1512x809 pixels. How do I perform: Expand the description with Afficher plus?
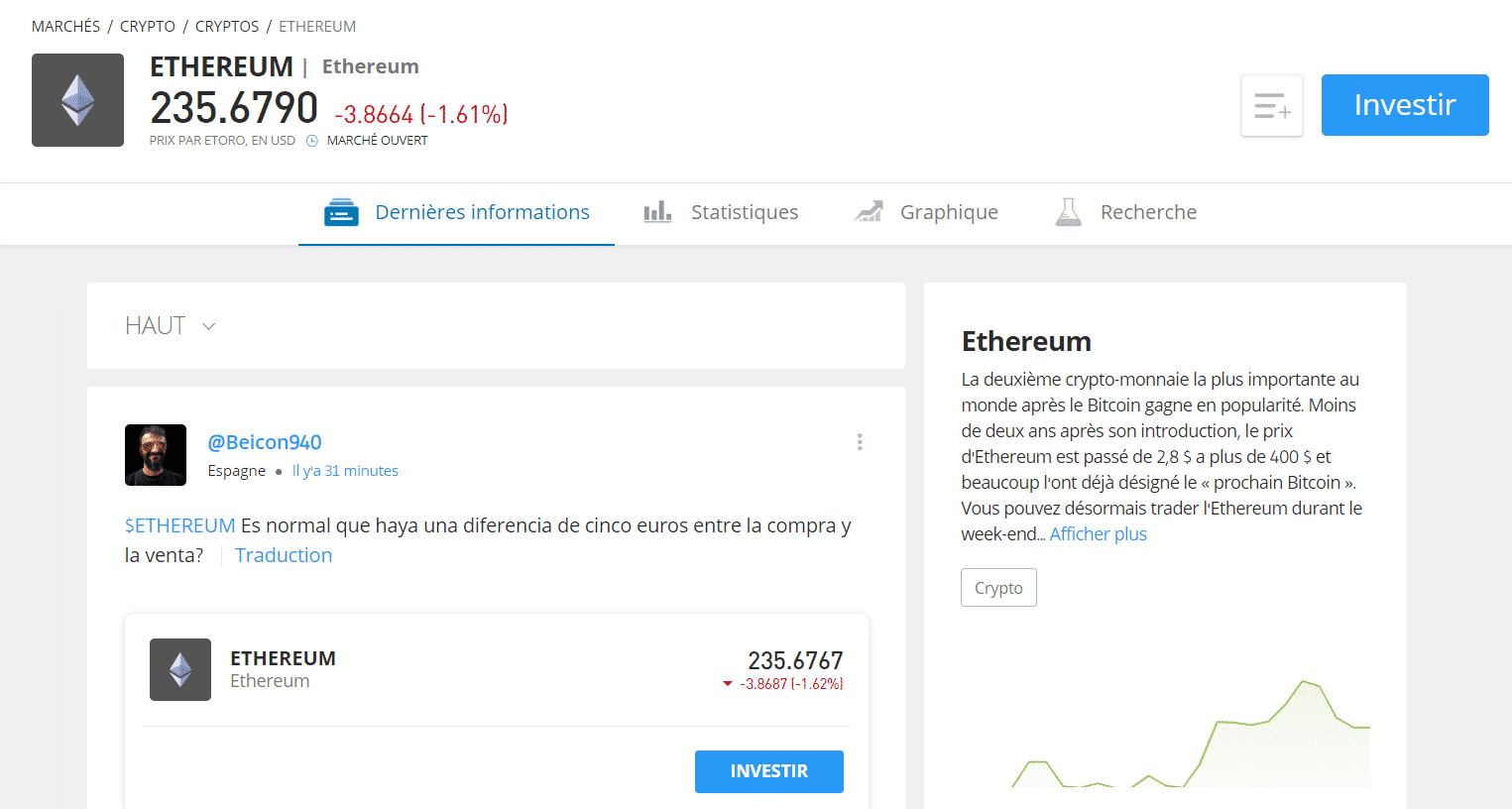coord(1099,534)
